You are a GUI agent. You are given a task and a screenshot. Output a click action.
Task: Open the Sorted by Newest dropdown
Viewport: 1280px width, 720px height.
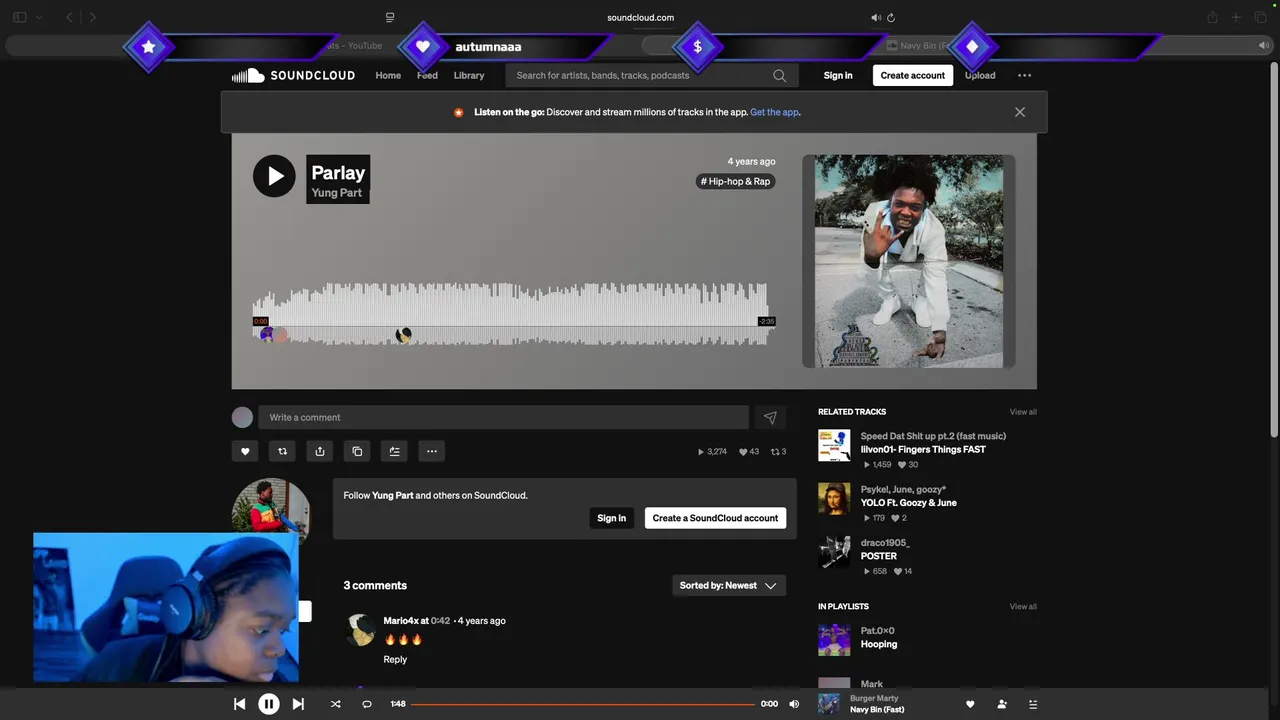[729, 586]
